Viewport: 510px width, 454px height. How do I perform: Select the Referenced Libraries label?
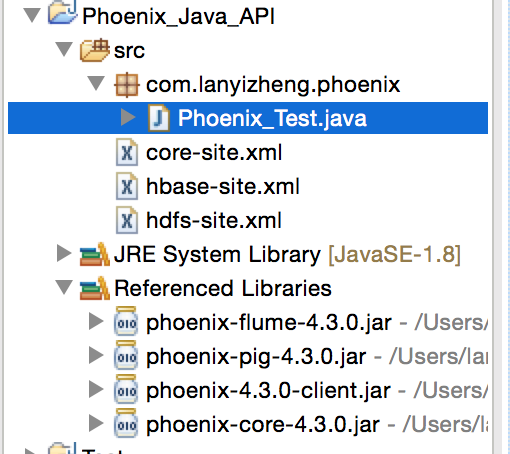223,288
